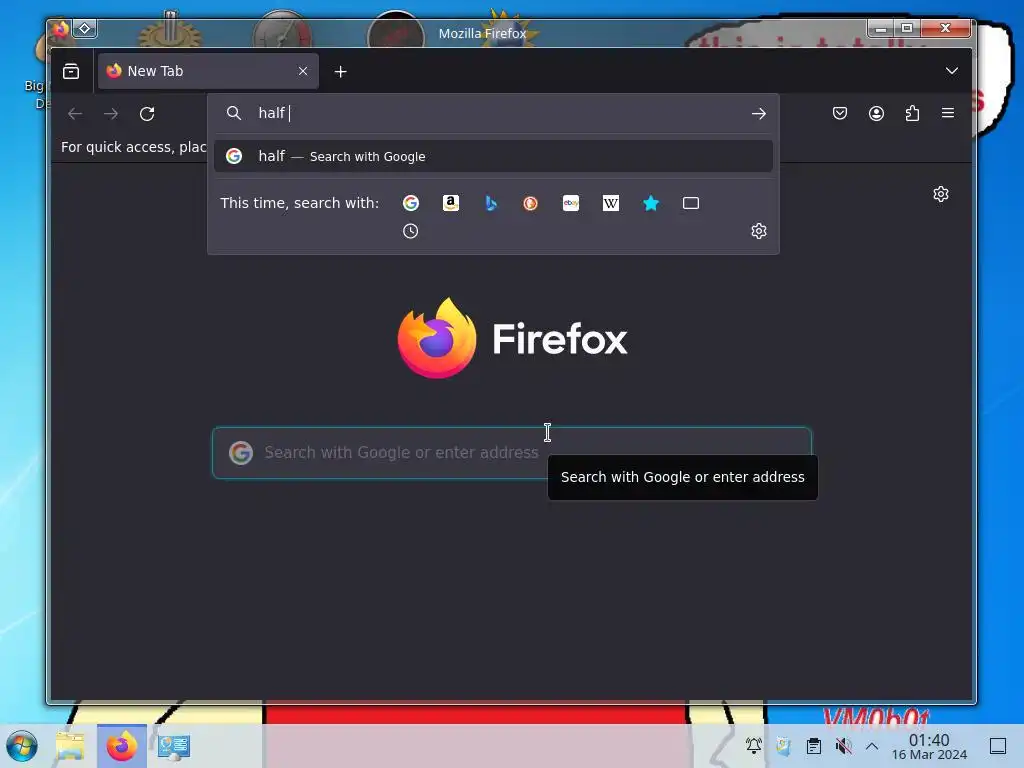Image resolution: width=1024 pixels, height=768 pixels.
Task: Search with Google engine icon
Action: coord(411,203)
